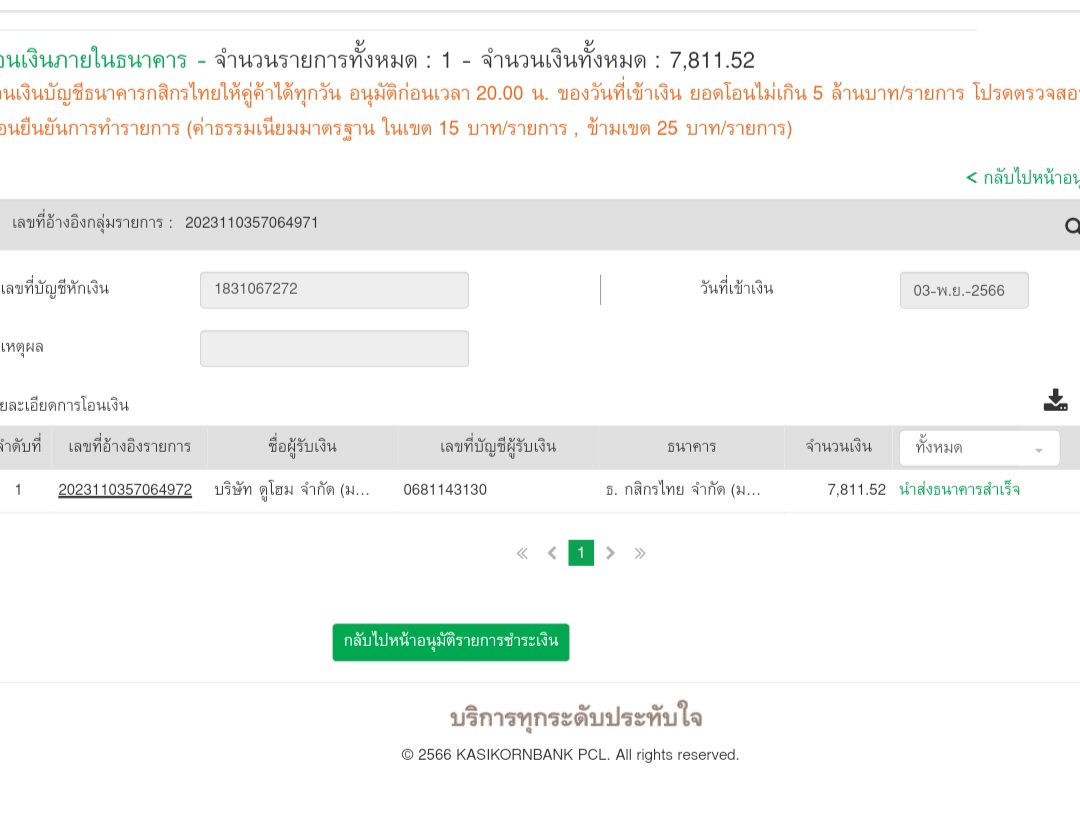Viewport: 1080px width, 836px height.
Task: Select page 1 in the pagination
Action: coord(581,553)
